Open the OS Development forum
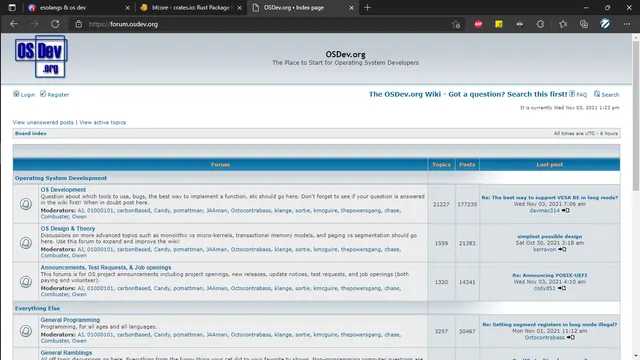Image resolution: width=640 pixels, height=360 pixels. click(63, 190)
